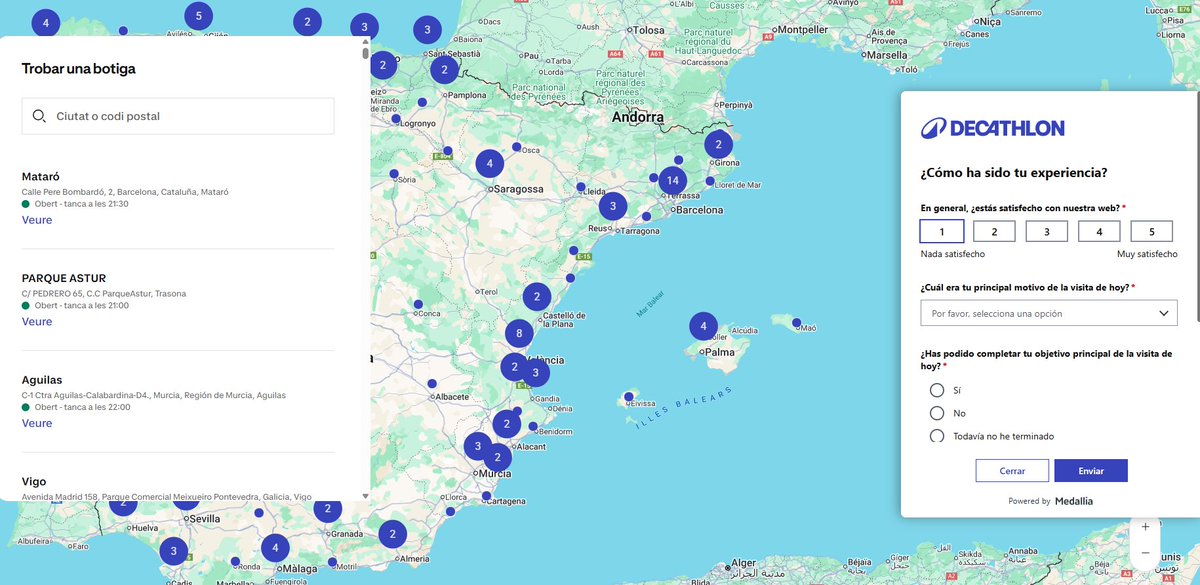Select the 'No' radio option

click(x=937, y=413)
